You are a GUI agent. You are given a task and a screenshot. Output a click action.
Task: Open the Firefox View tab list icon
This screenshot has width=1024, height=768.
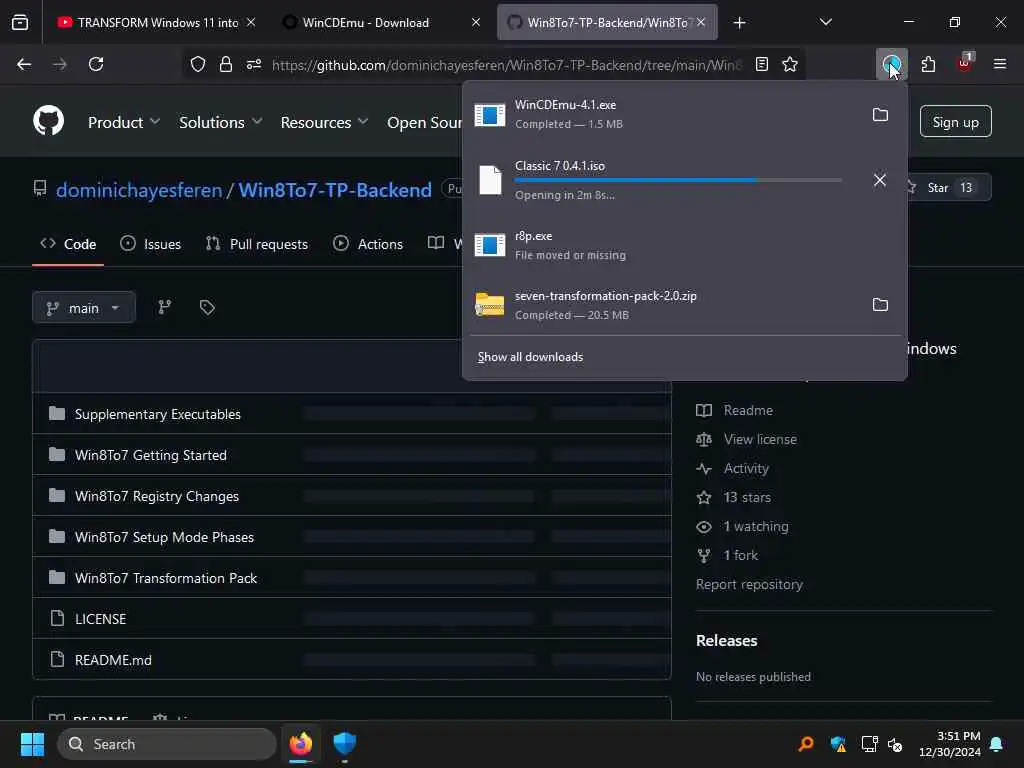coord(20,22)
